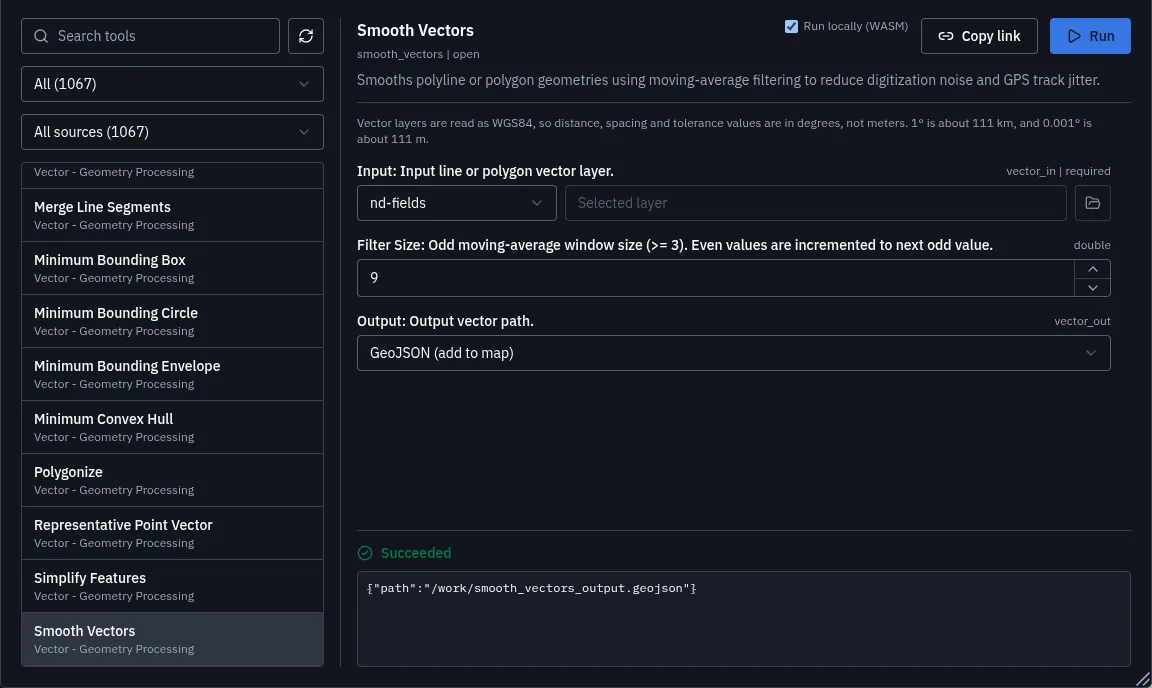Viewport: 1152px width, 688px height.
Task: Click the window resize grip icon
Action: coord(1142,678)
